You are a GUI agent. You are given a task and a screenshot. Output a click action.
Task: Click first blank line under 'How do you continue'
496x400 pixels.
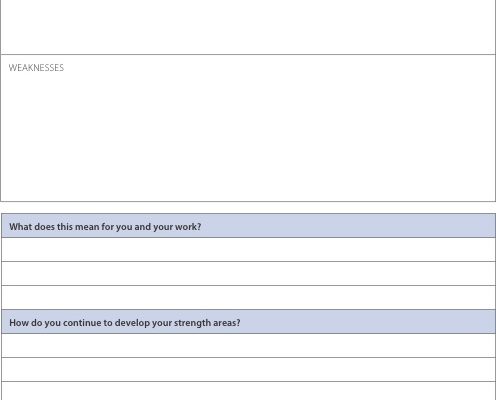(248, 346)
